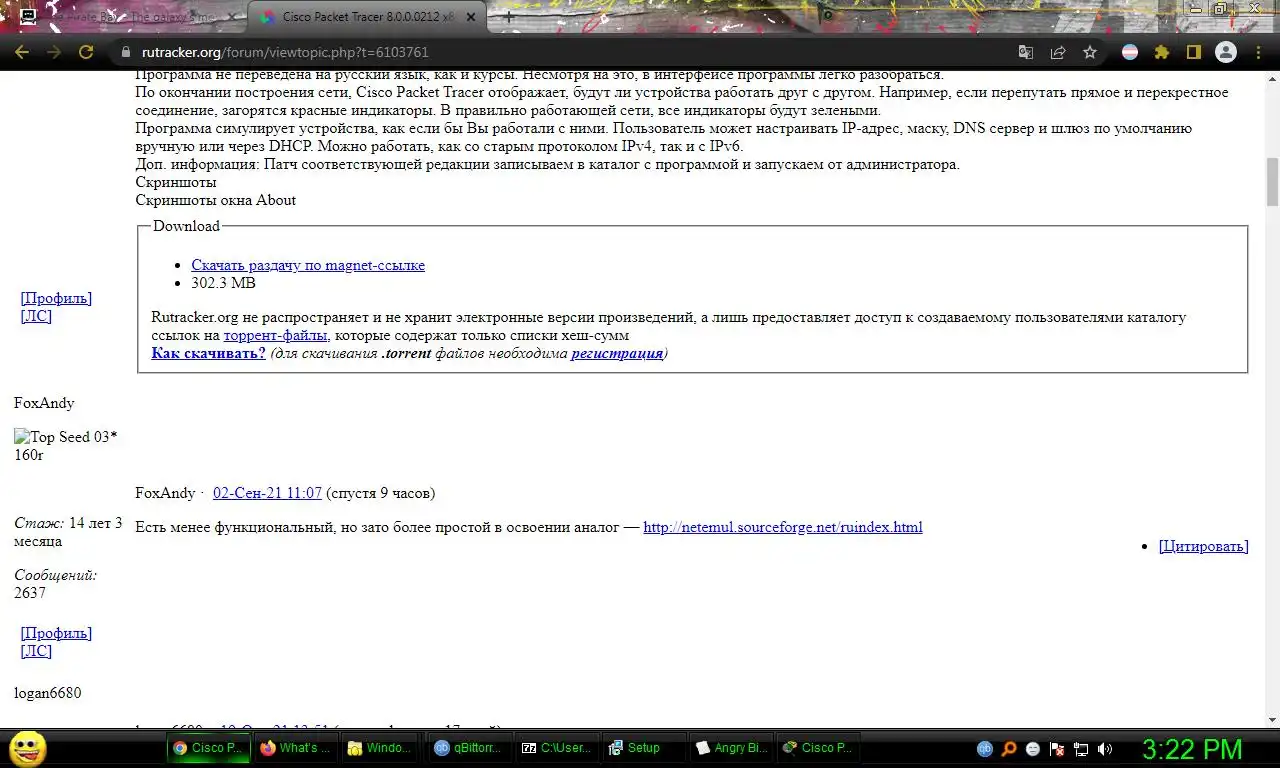1280x768 pixels.
Task: Open the Action Center flag tray icon
Action: (x=1057, y=748)
